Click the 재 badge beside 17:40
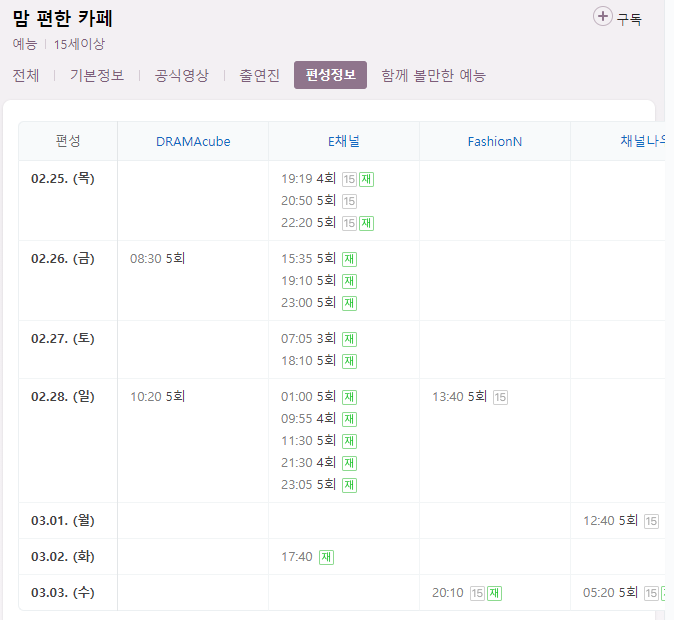 tap(326, 557)
